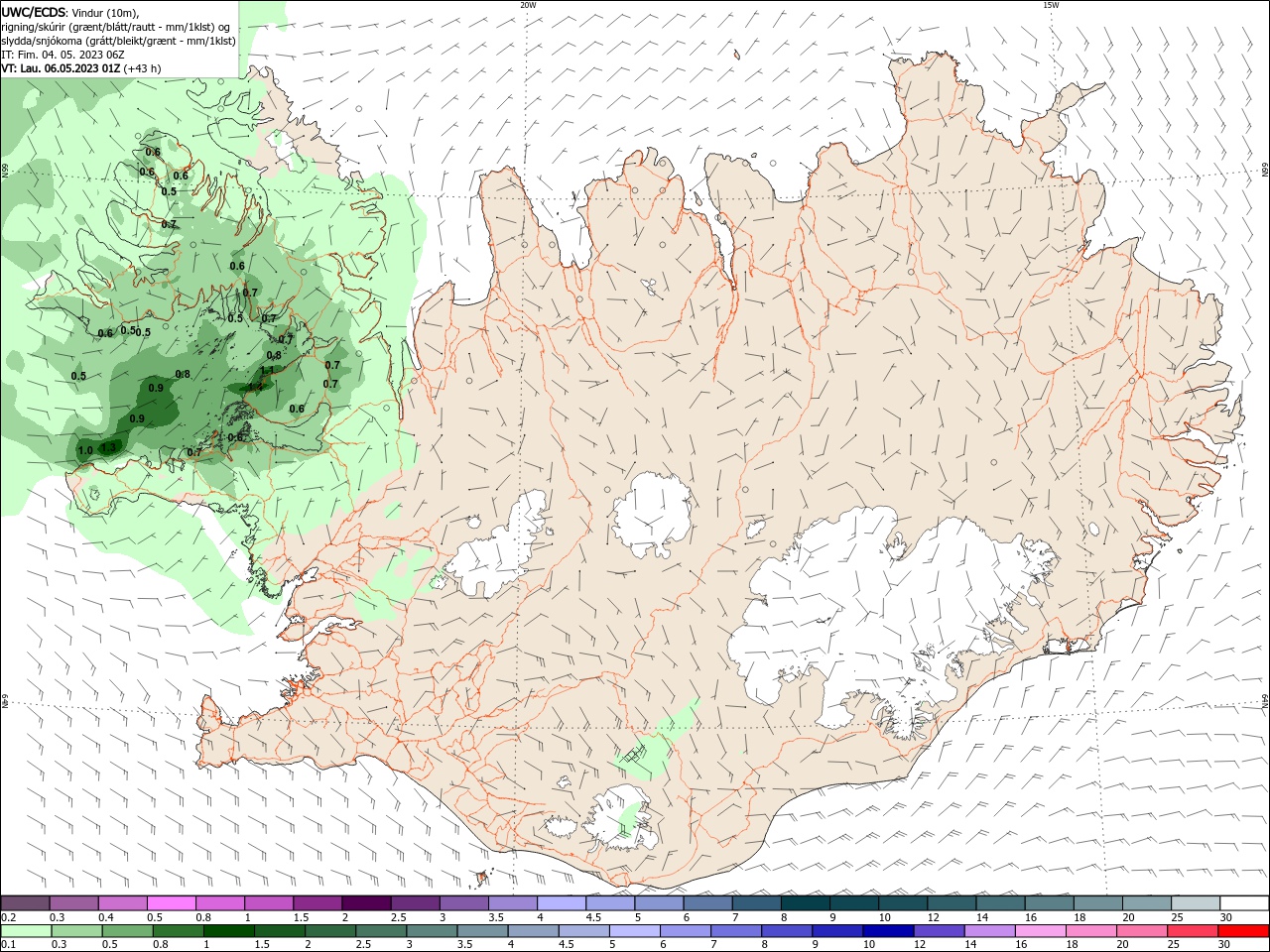The width and height of the screenshot is (1270, 952).
Task: Click the UWC/ECDS title text
Action: coord(34,12)
